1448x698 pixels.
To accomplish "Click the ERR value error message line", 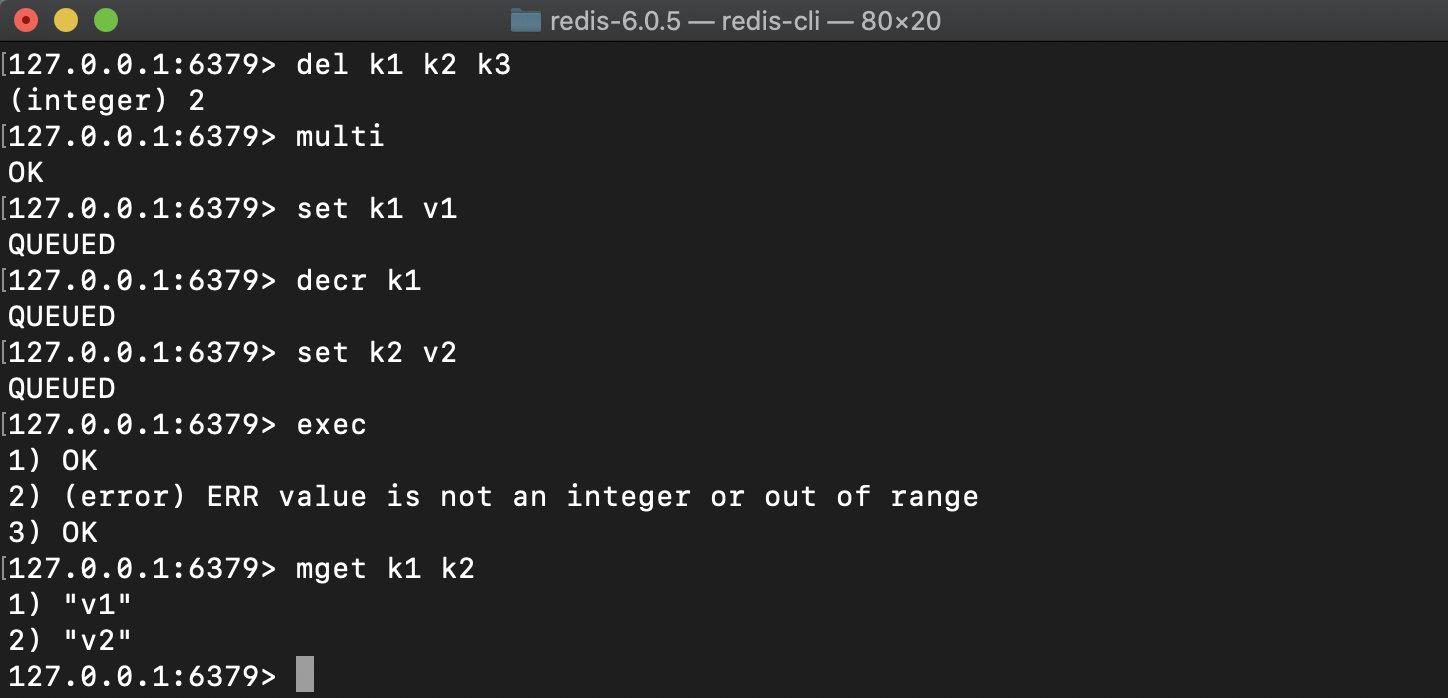I will (x=494, y=496).
